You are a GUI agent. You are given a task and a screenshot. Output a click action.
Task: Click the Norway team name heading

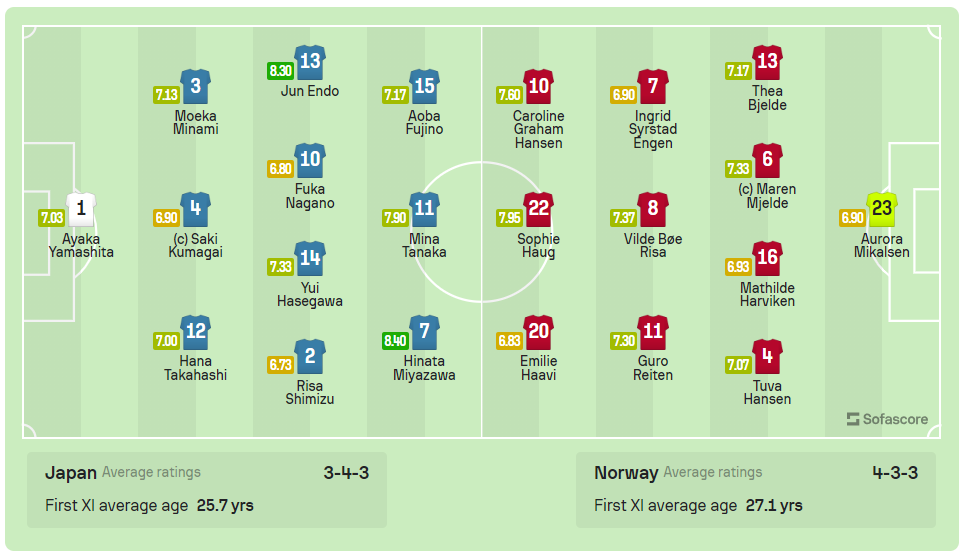coord(626,473)
